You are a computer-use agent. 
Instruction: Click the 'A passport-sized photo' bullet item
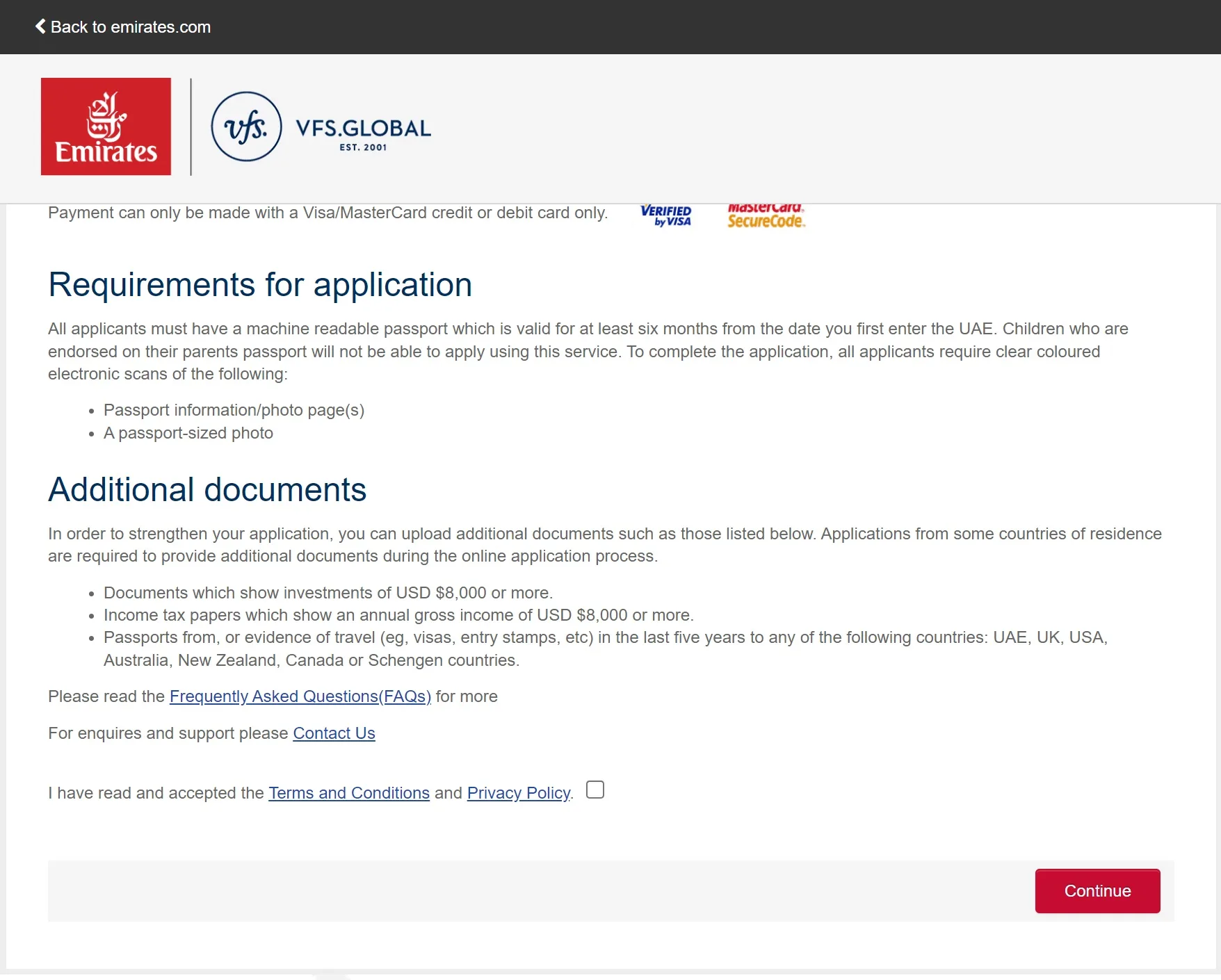[188, 433]
